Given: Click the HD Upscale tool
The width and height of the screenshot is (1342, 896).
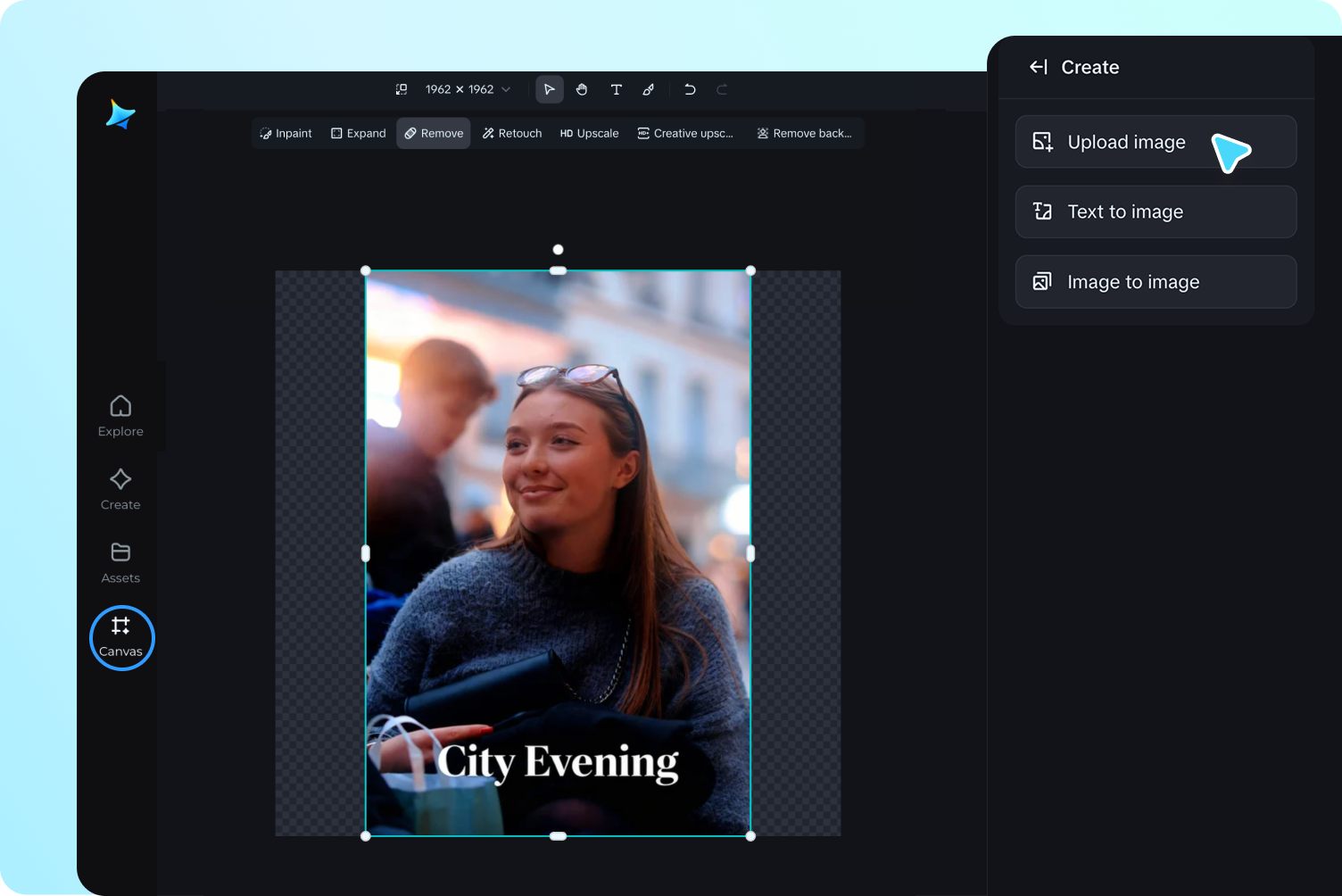Looking at the screenshot, I should [x=589, y=133].
